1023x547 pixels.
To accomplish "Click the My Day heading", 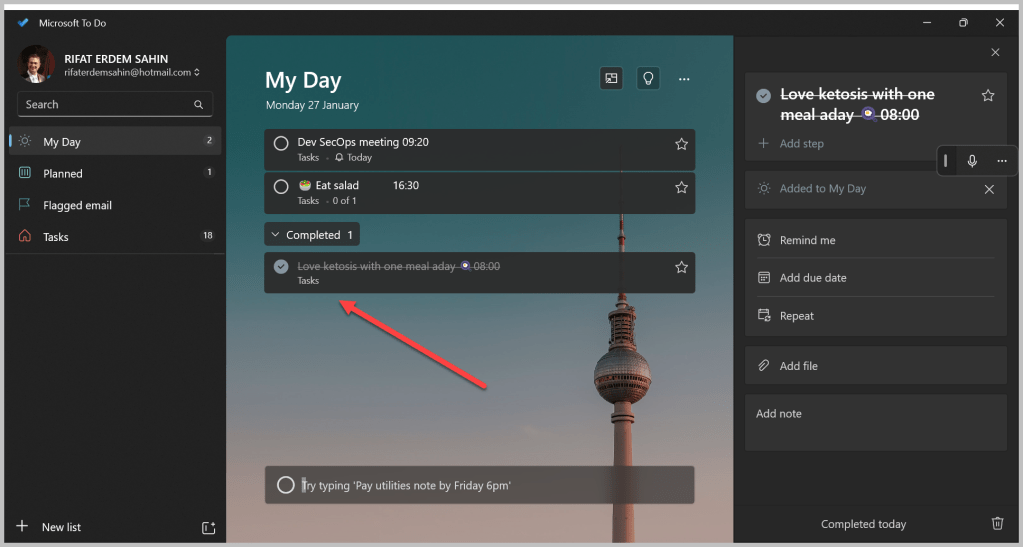I will tap(303, 80).
